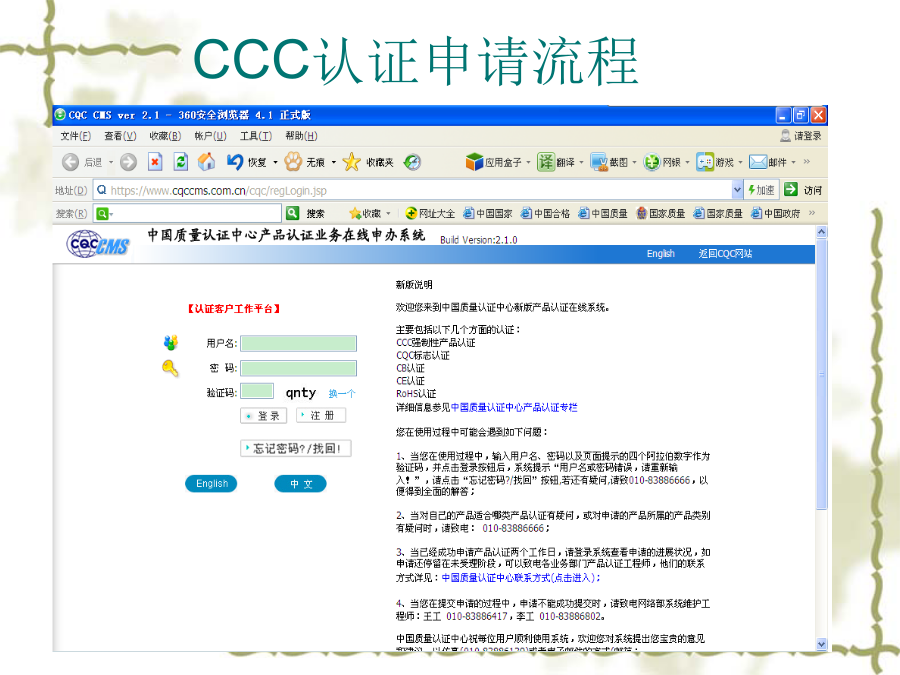Click the globe icon next to 收藏夹
This screenshot has height=675, width=900.
[412, 162]
